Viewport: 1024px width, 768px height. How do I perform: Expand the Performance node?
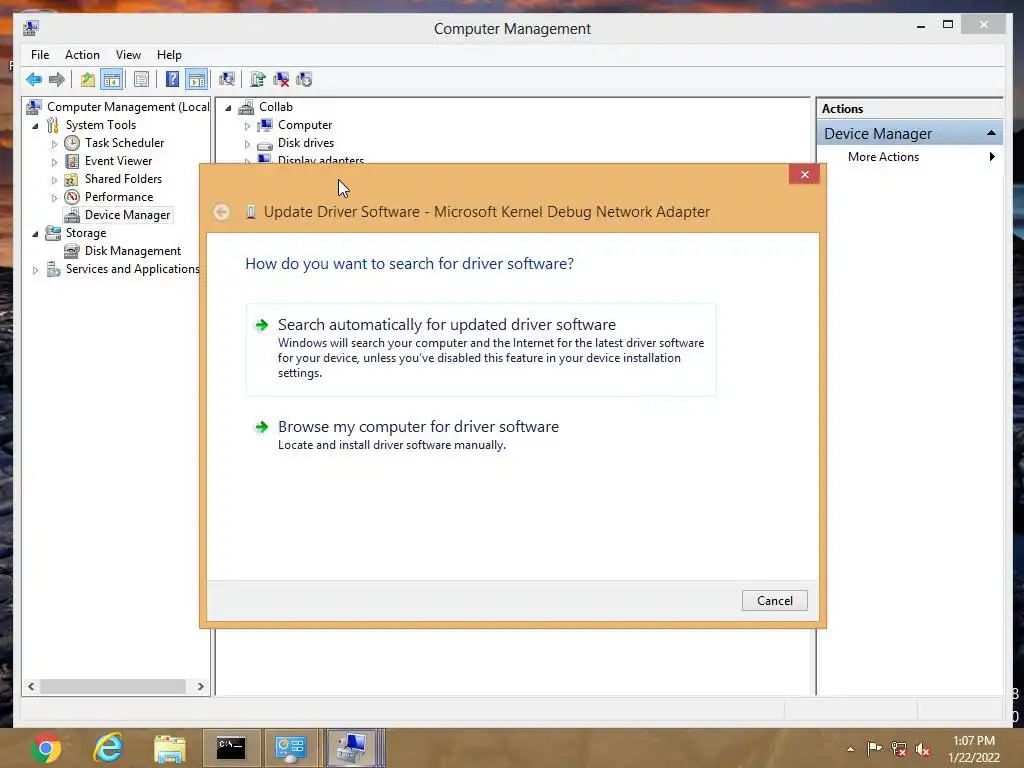[x=54, y=198]
